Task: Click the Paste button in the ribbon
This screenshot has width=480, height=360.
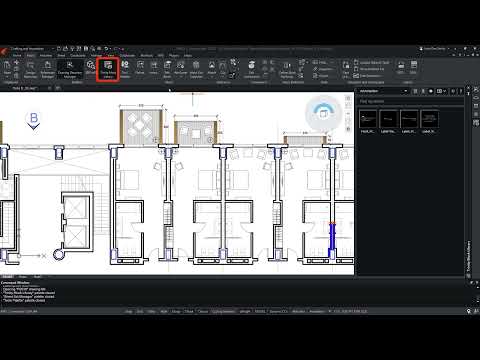Action: (7, 68)
